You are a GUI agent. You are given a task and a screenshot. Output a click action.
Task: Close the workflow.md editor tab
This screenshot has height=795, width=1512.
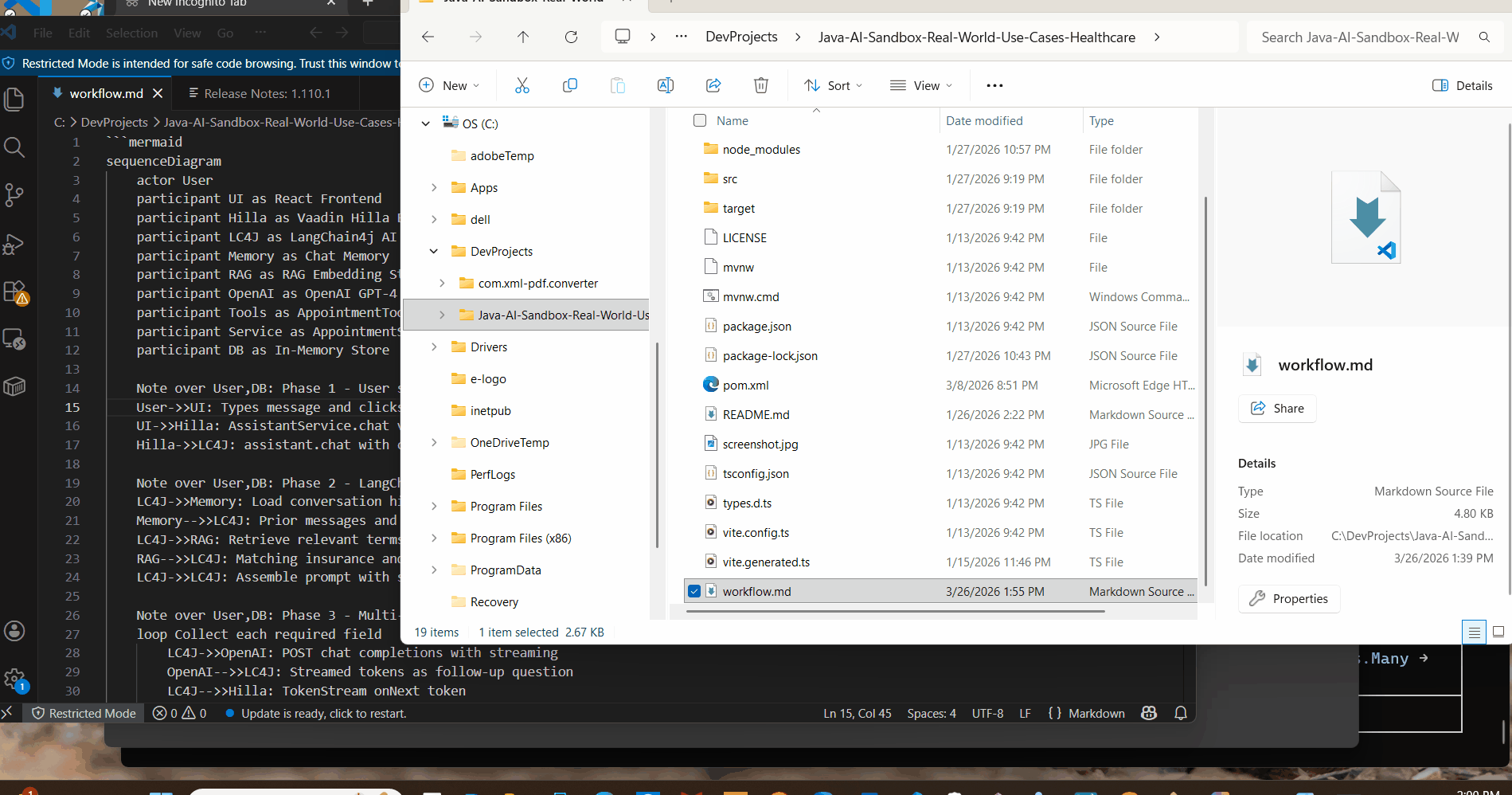(158, 93)
